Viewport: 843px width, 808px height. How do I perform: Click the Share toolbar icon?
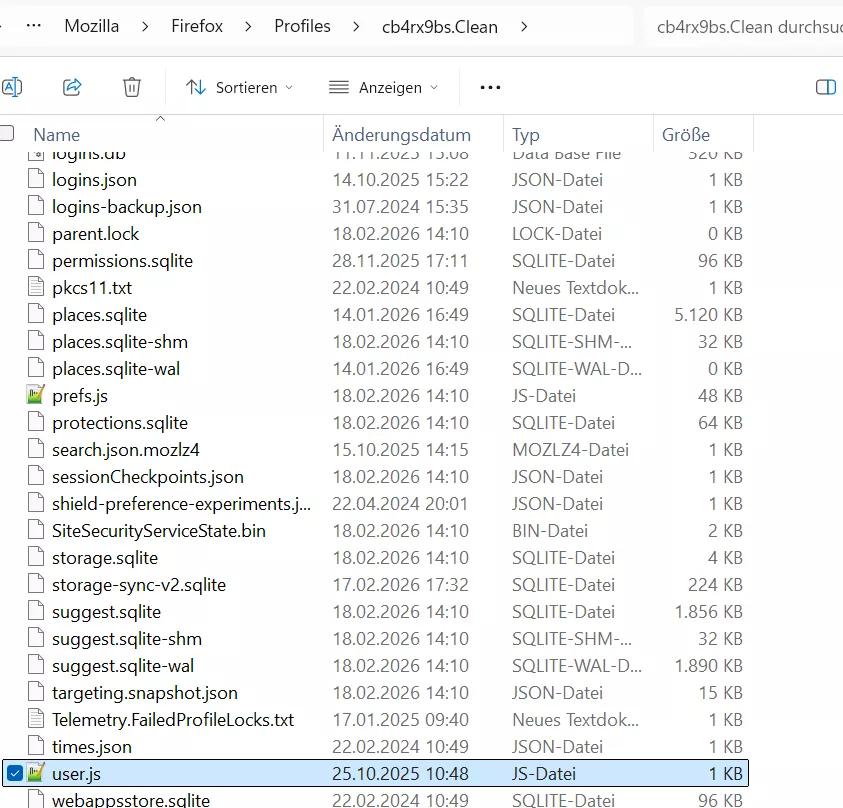coord(72,87)
